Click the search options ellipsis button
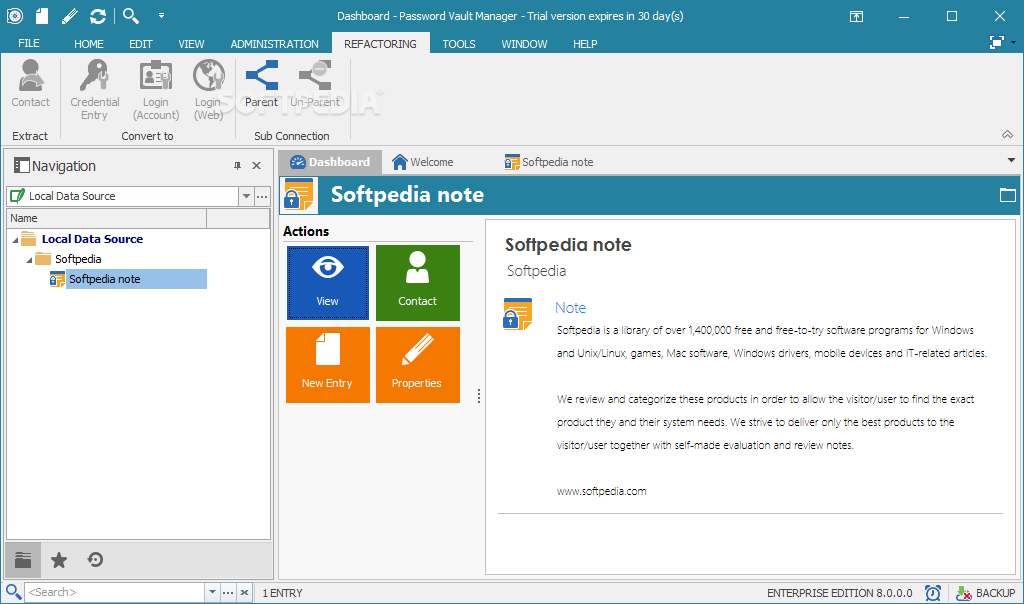This screenshot has height=604, width=1024. 228,592
